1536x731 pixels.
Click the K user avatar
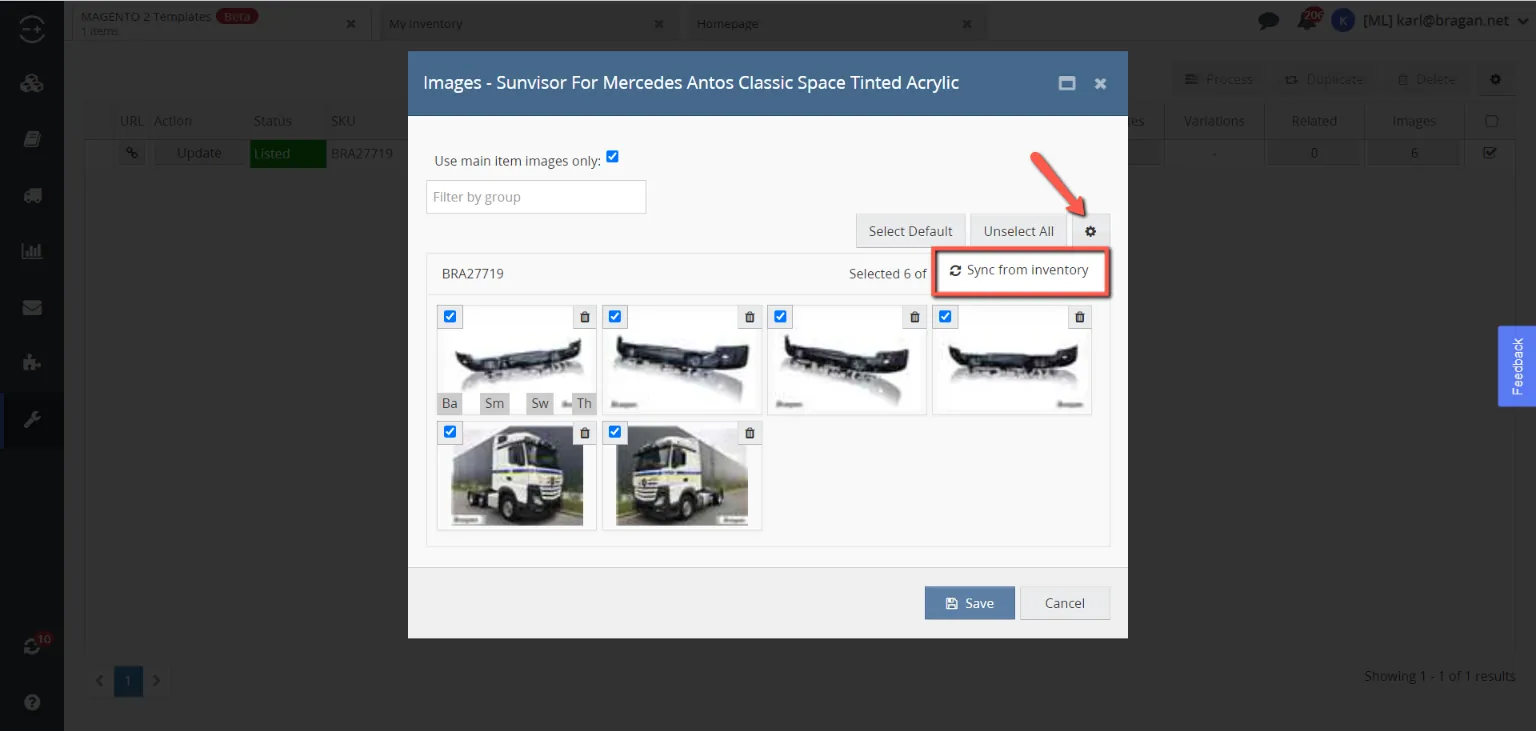[1344, 21]
